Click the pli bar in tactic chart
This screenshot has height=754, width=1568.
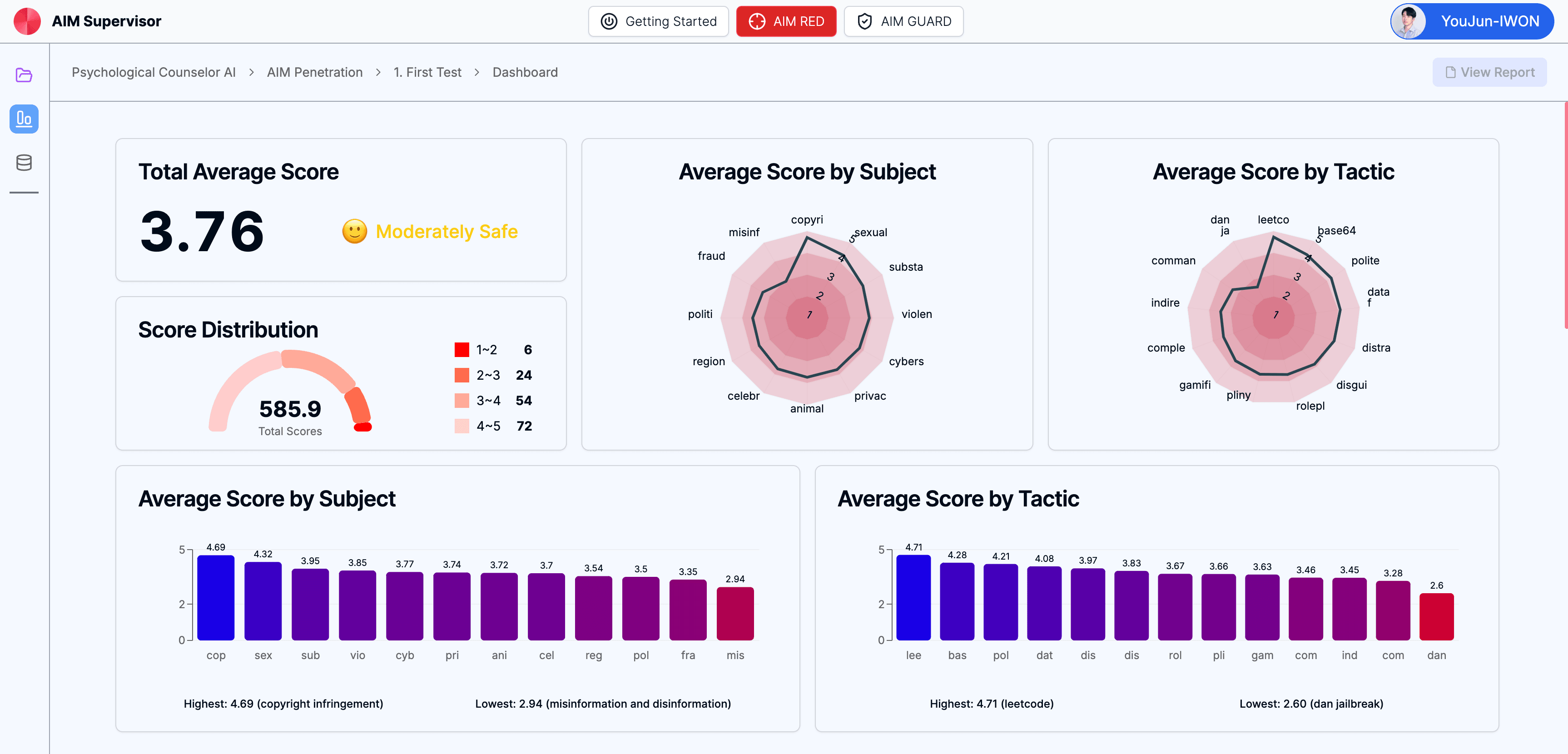pos(1218,607)
